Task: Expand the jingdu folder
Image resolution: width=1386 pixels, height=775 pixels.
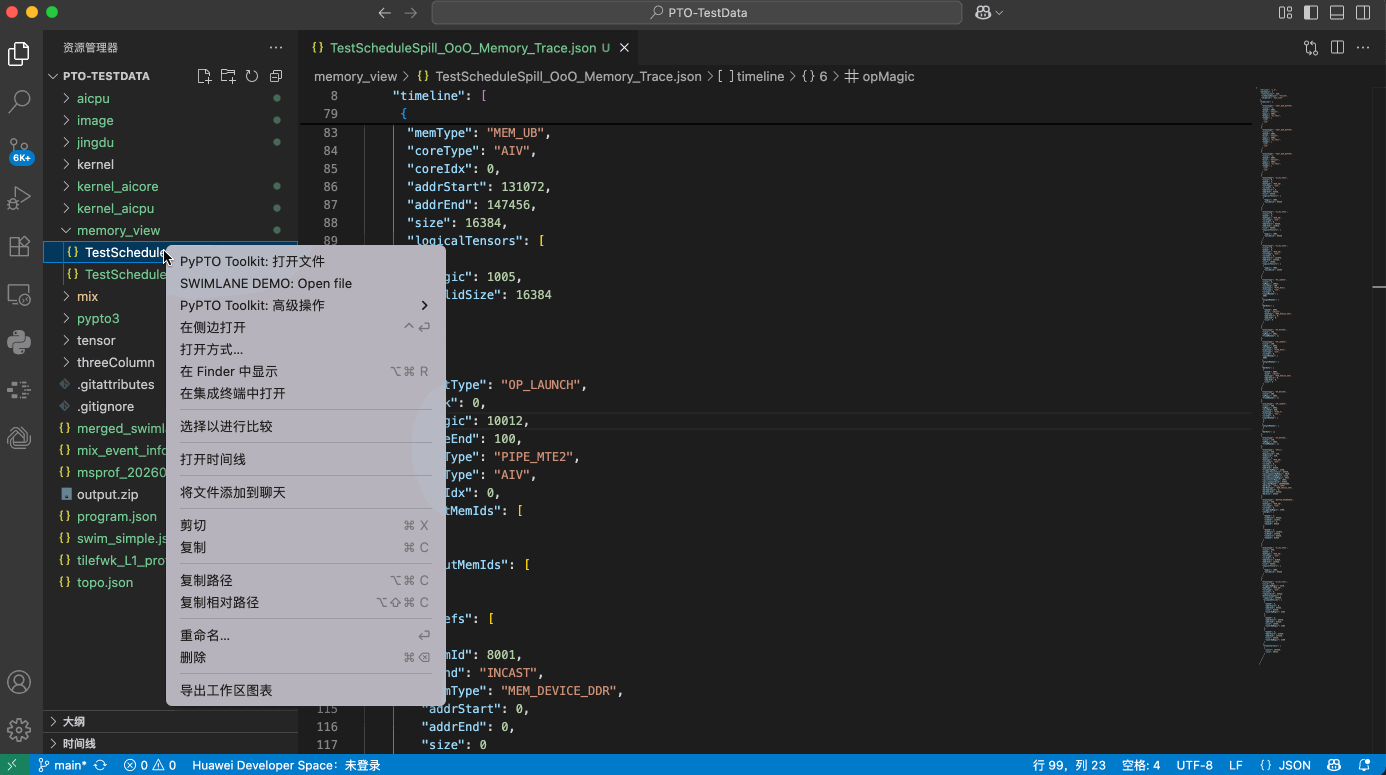Action: (x=170, y=142)
